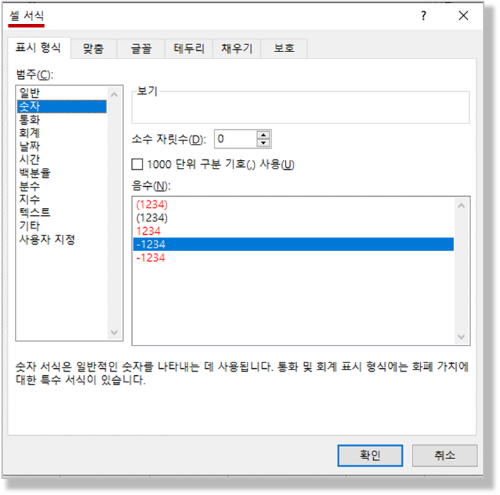
Task: Select the 숫자 category
Action: click(x=62, y=106)
